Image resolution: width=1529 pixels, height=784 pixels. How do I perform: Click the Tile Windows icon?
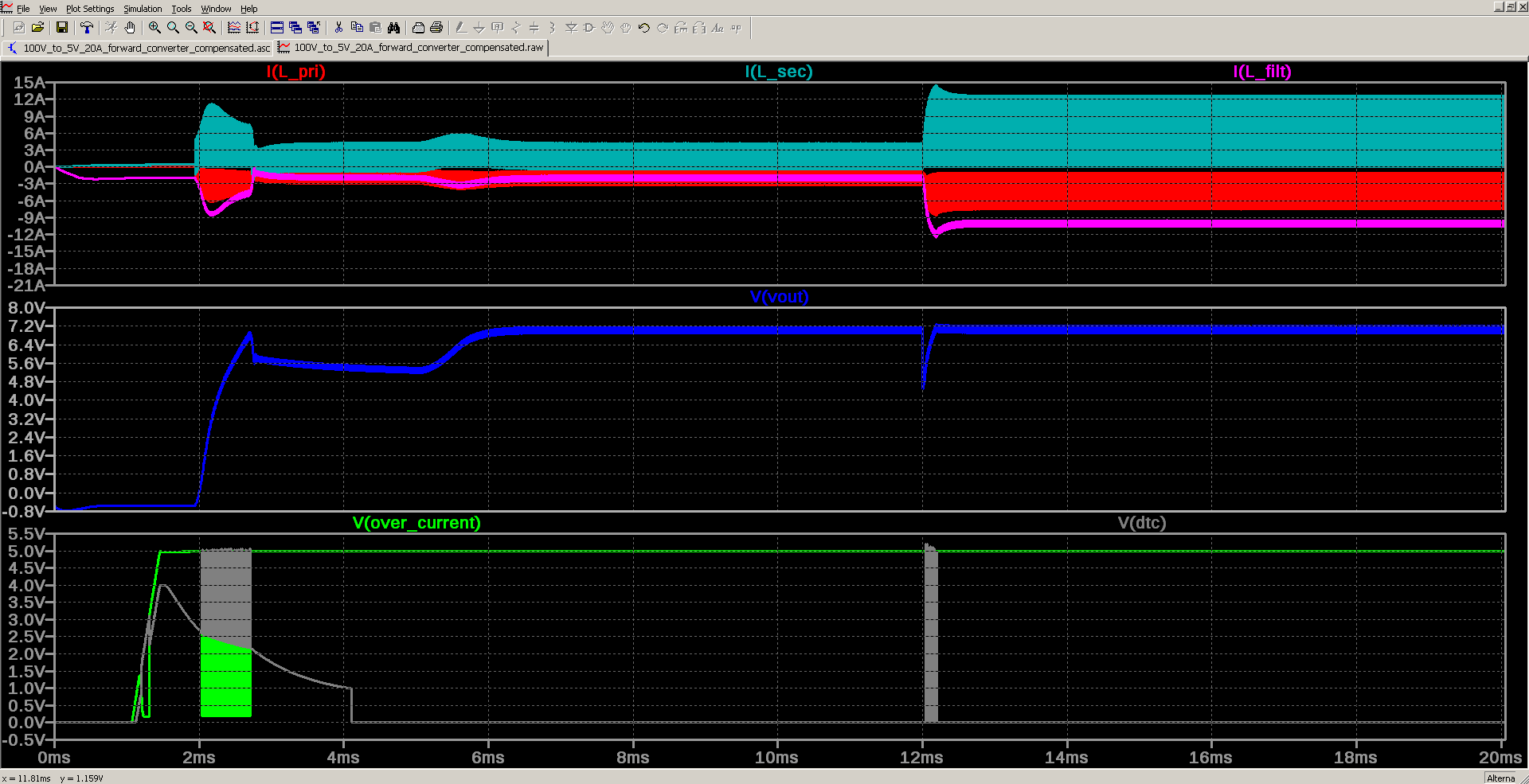(x=277, y=28)
